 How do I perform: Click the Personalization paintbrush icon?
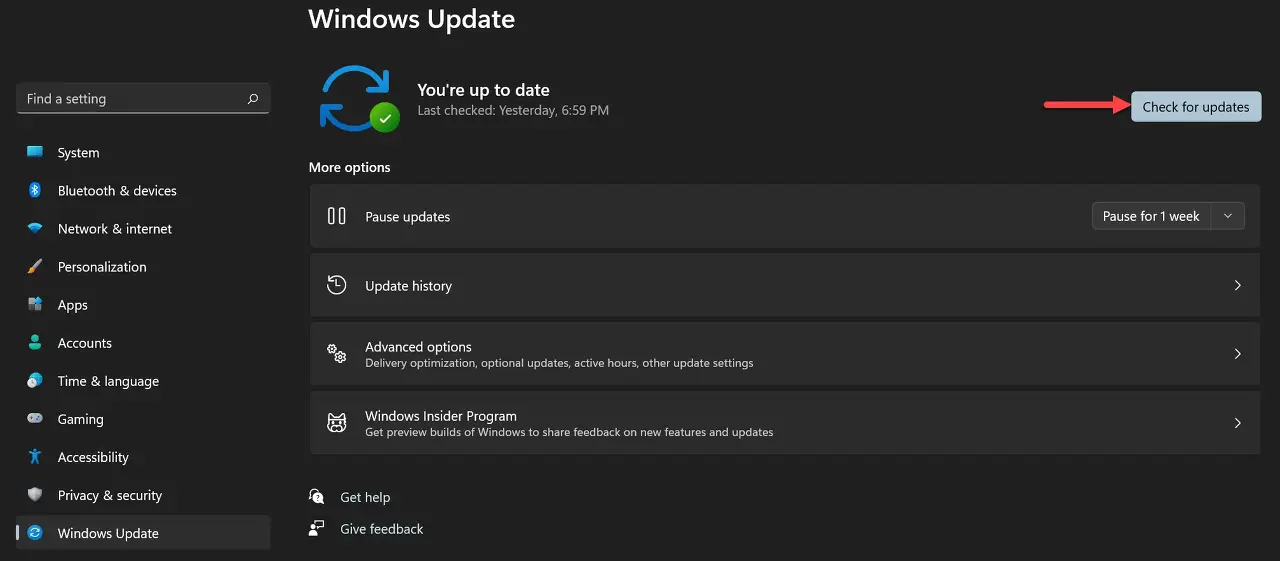(35, 266)
